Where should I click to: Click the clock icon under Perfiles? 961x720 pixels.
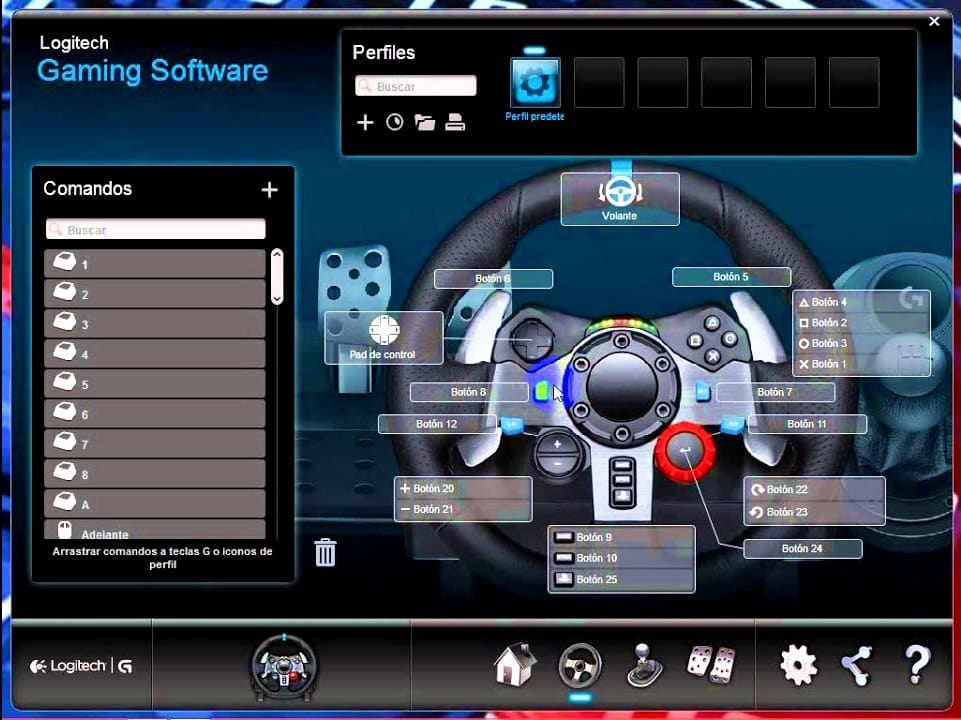[394, 123]
